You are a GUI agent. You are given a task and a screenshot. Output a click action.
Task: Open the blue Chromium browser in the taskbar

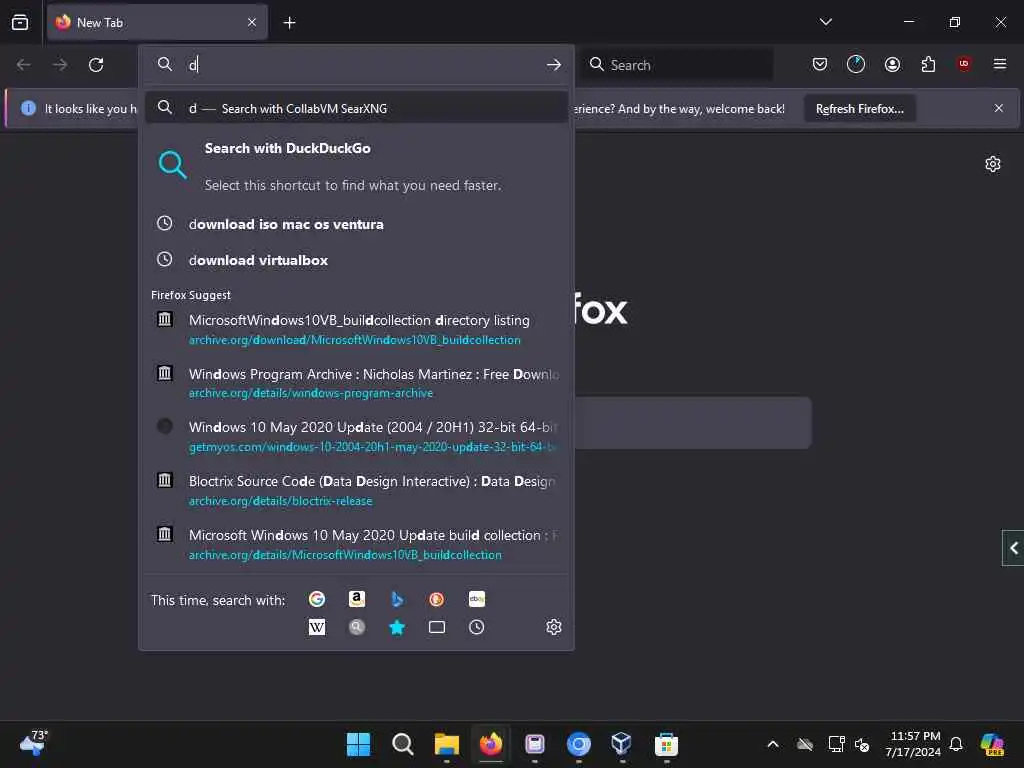coord(579,744)
